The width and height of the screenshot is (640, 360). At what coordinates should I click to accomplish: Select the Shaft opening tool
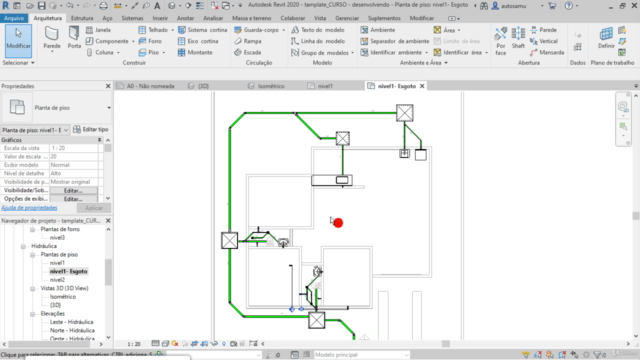pos(518,38)
